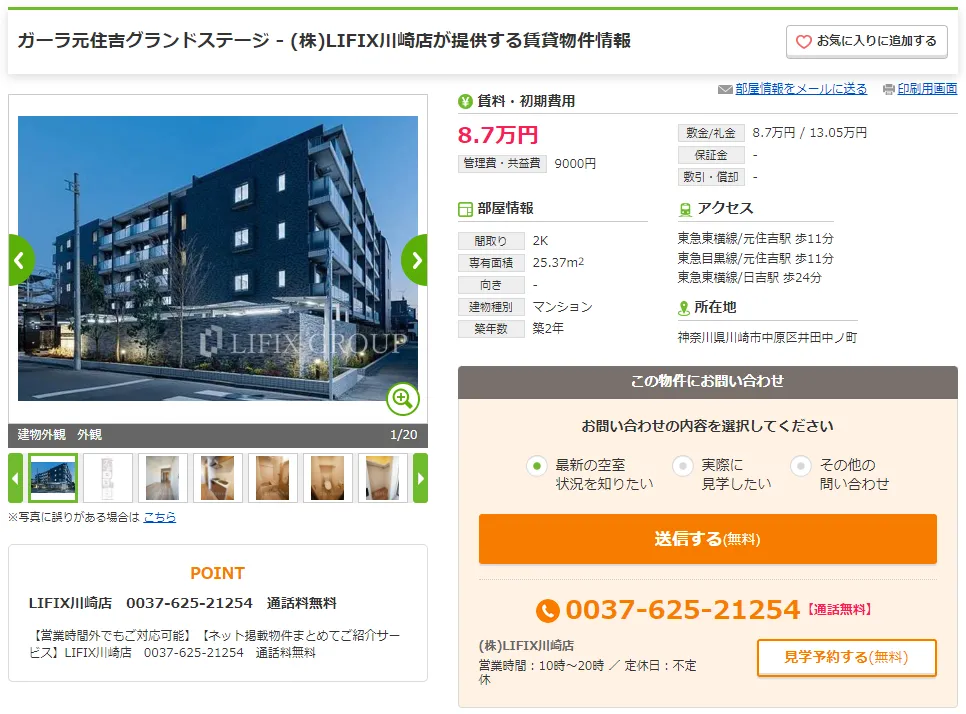This screenshot has width=966, height=714.
Task: Select the toilet photo thumbnail
Action: (327, 478)
